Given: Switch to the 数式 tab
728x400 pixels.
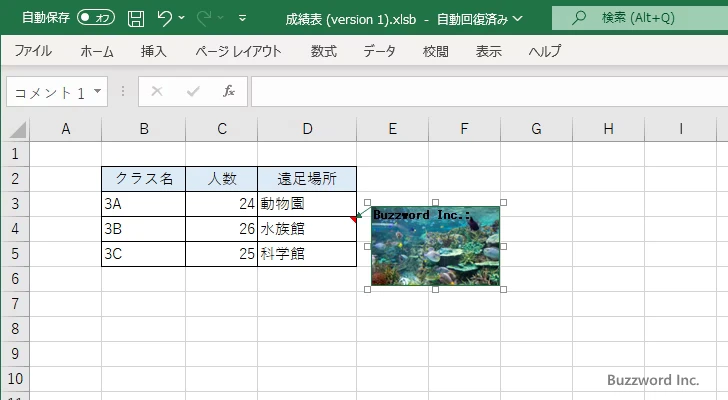Looking at the screenshot, I should pyautogui.click(x=324, y=51).
